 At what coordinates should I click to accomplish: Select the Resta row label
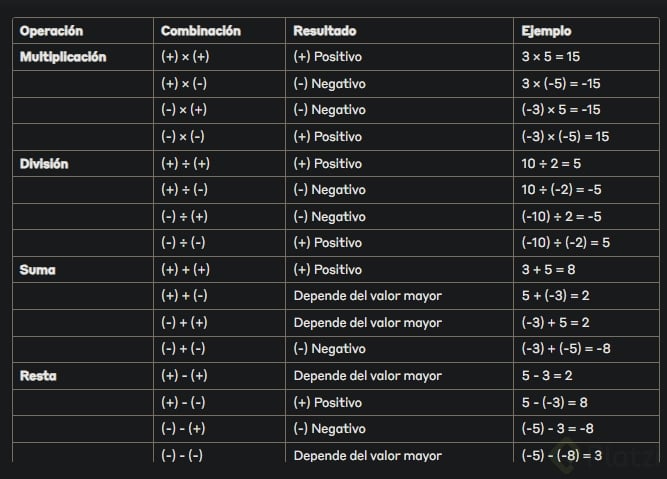coord(38,376)
